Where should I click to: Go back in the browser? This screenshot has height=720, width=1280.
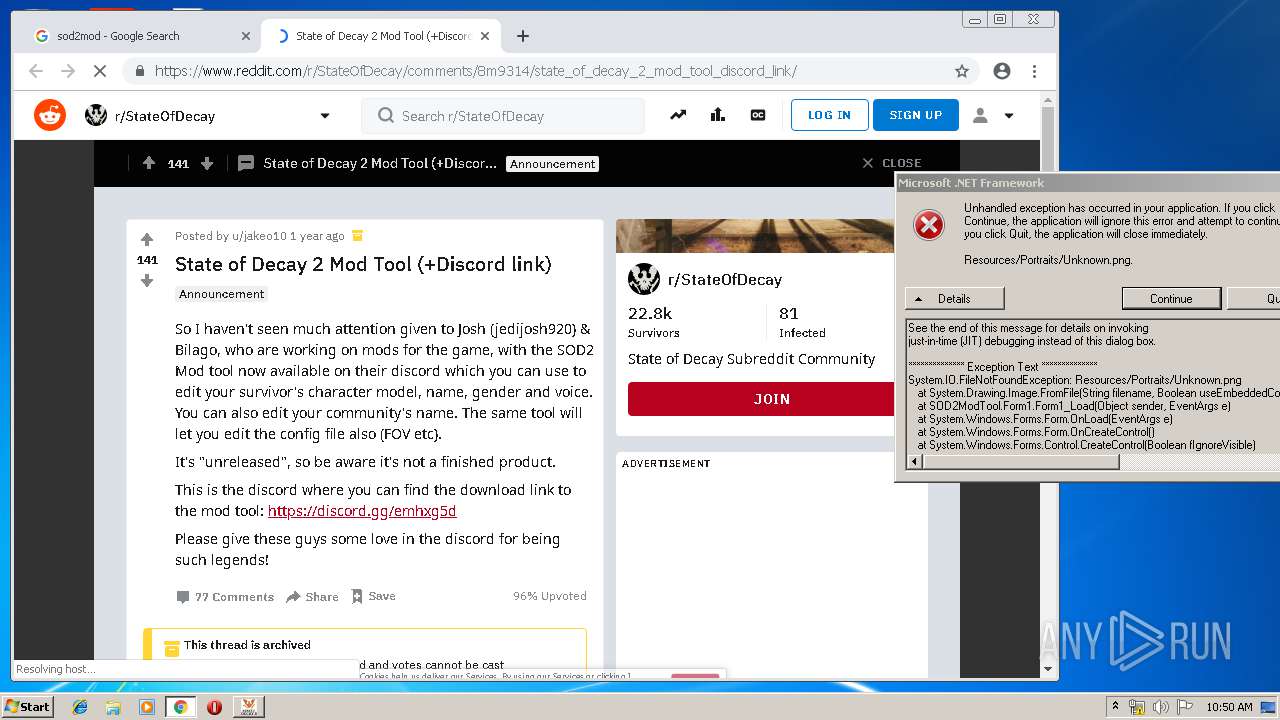36,71
